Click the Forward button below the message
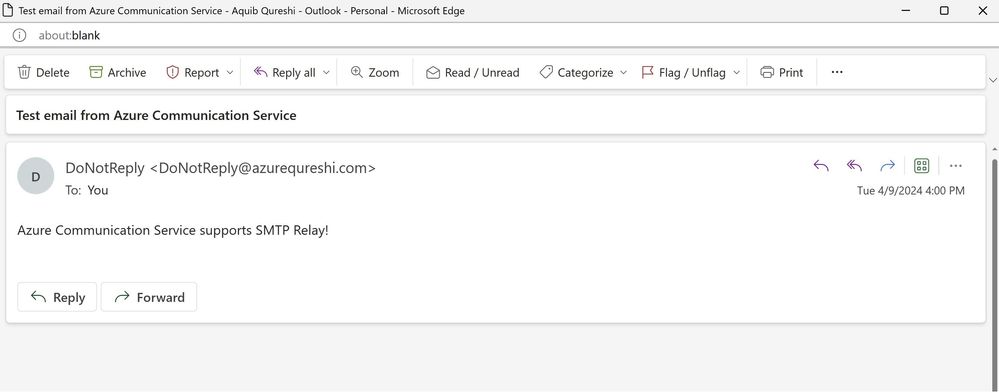This screenshot has width=999, height=392. tap(149, 297)
